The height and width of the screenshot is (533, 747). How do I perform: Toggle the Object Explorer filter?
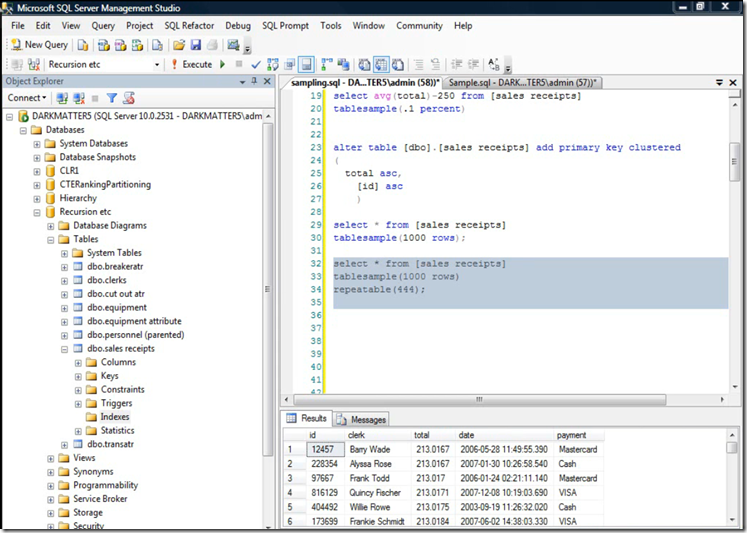point(112,98)
